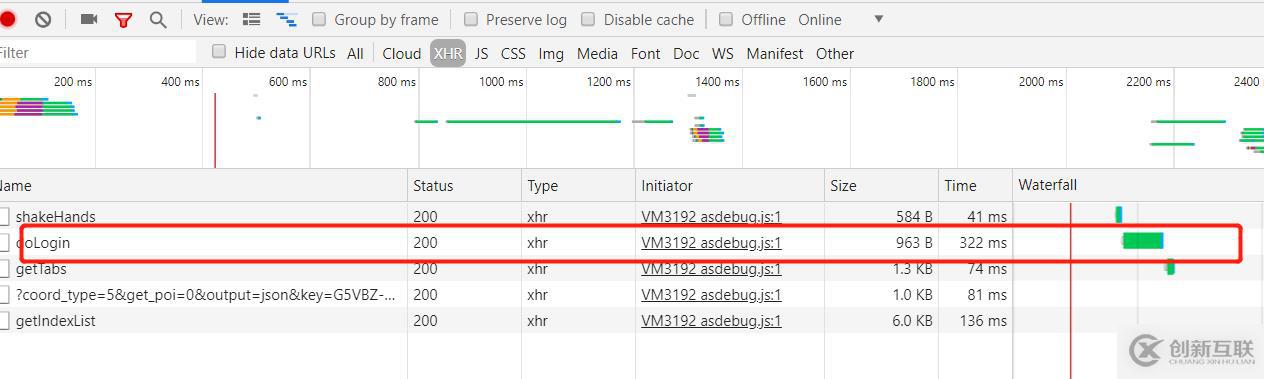This screenshot has width=1264, height=379.
Task: Switch to large request rows view
Action: coord(252,19)
